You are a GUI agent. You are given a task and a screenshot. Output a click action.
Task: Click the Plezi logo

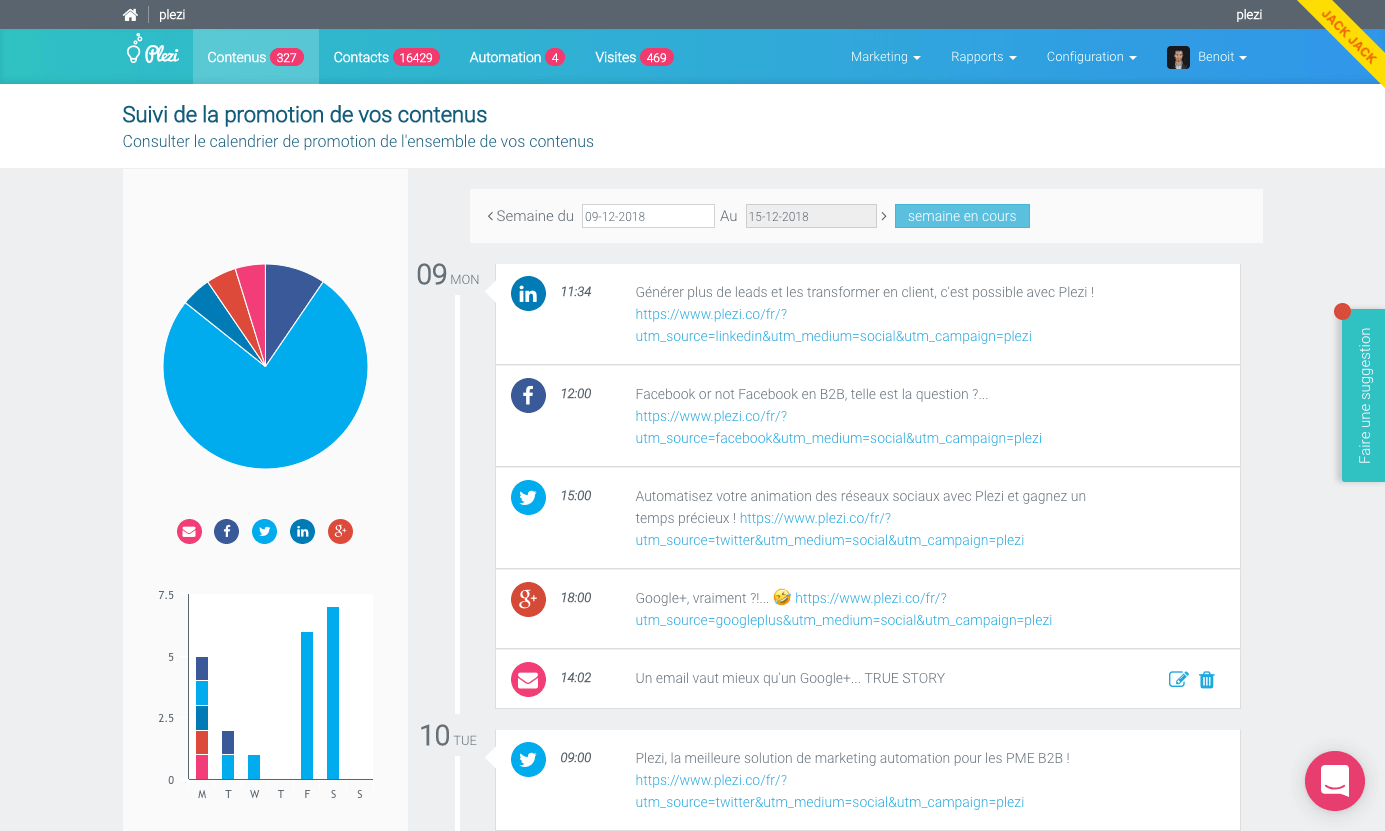153,53
